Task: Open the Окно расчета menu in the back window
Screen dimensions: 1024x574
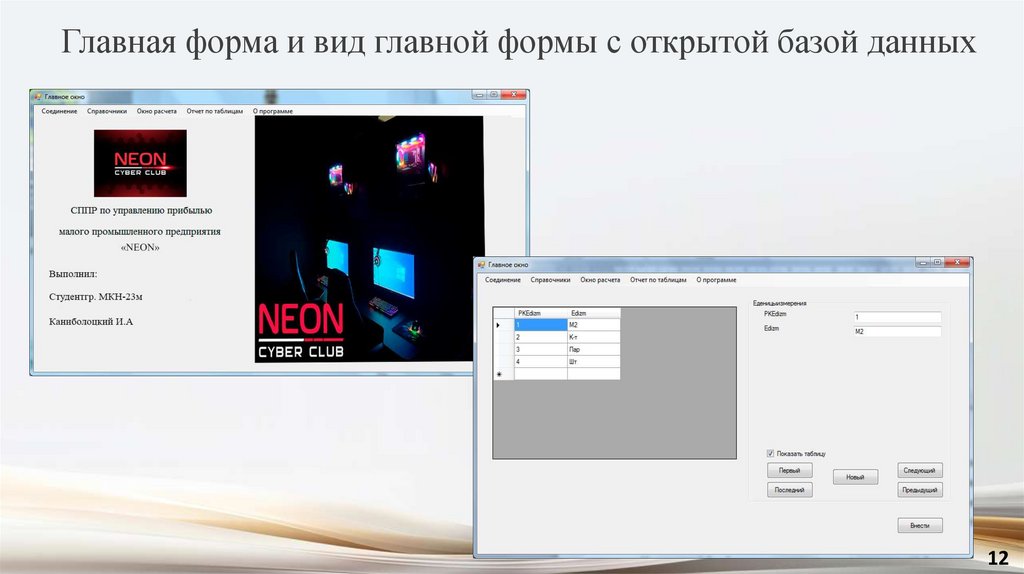Action: click(156, 112)
